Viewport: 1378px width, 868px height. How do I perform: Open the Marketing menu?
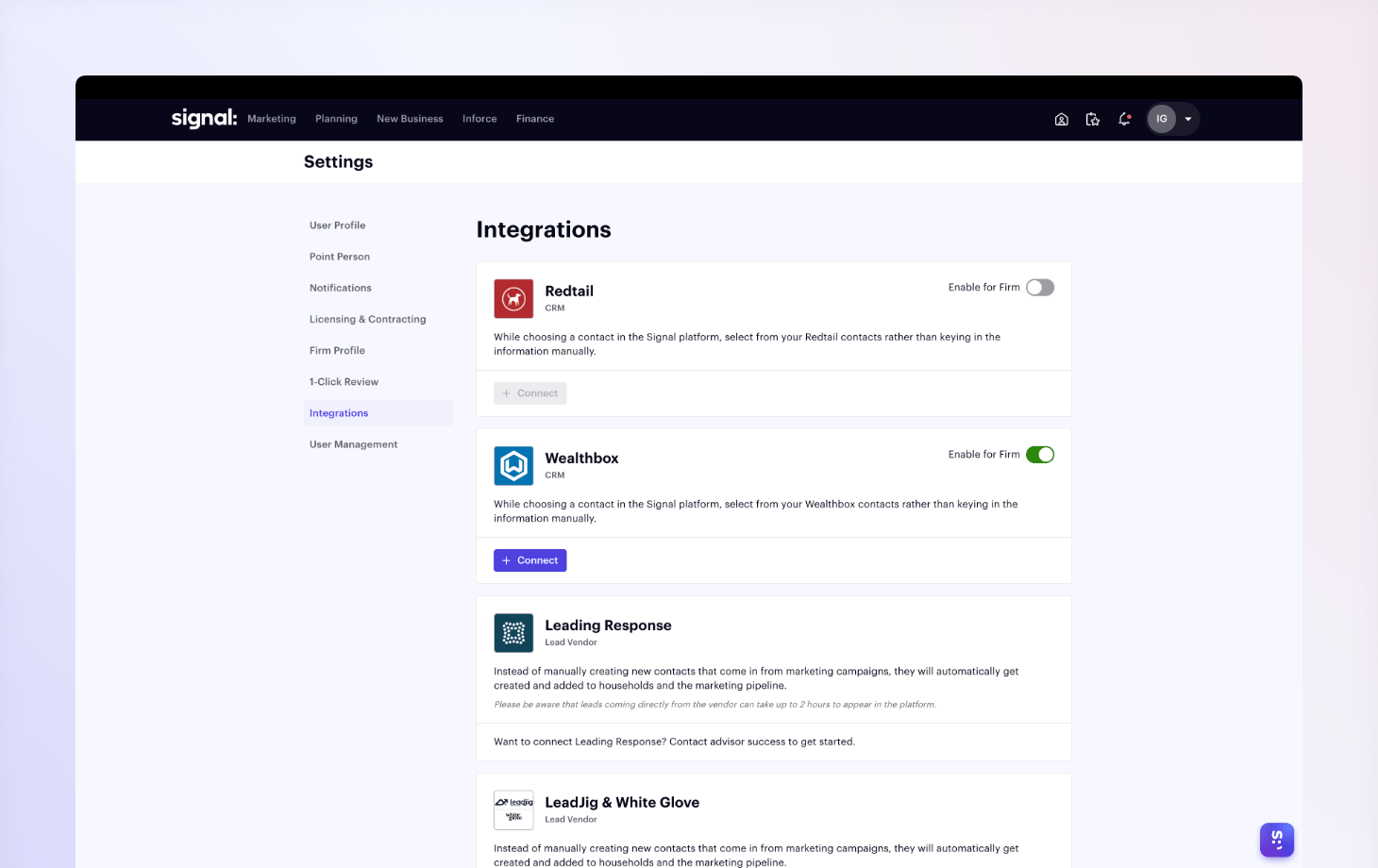tap(272, 119)
